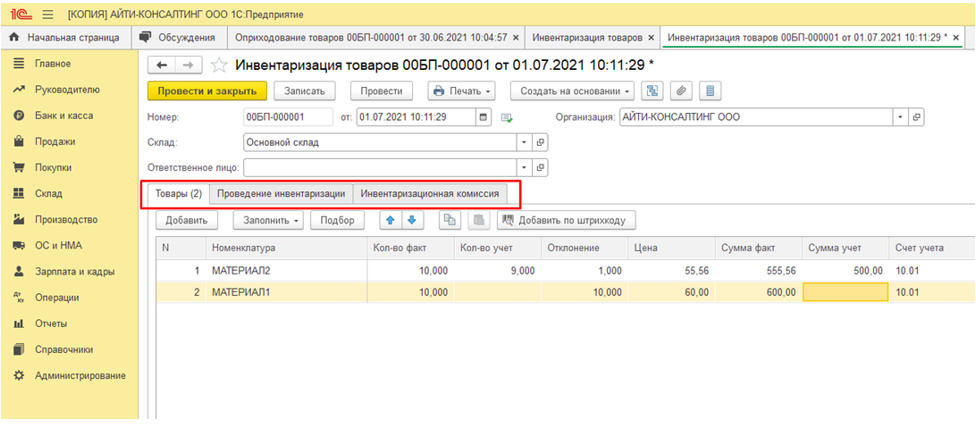Click the Провести и закрыть button
The width and height of the screenshot is (976, 425).
tap(206, 91)
